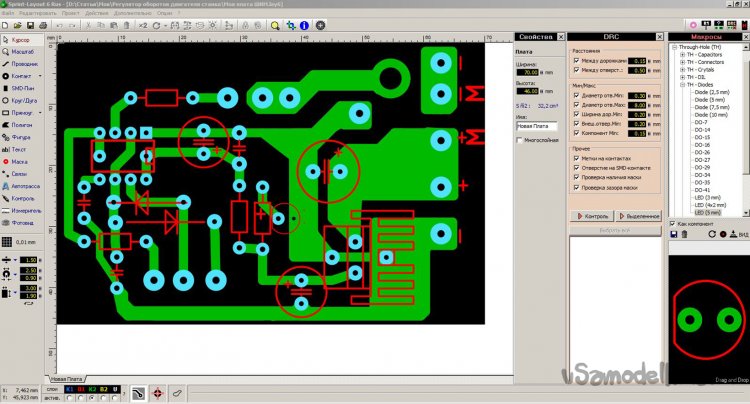750x404 pixels.
Task: Pick the Маска (solder mask) tool
Action: [x=24, y=160]
